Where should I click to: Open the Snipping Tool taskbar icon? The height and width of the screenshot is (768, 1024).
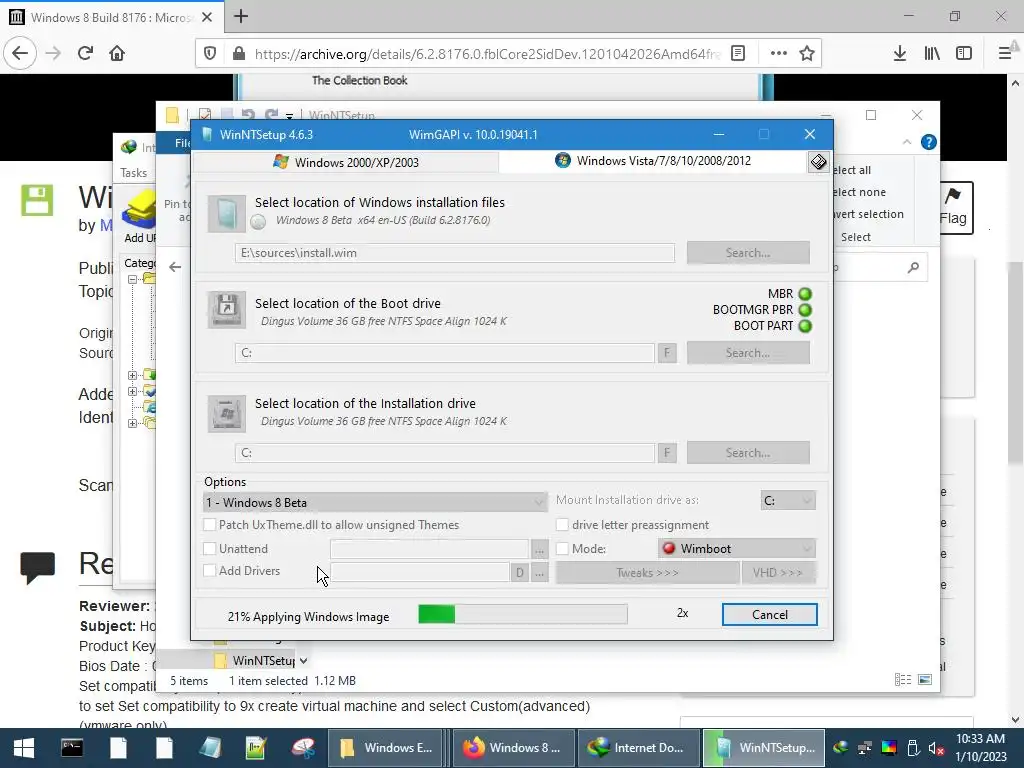pyautogui.click(x=304, y=748)
